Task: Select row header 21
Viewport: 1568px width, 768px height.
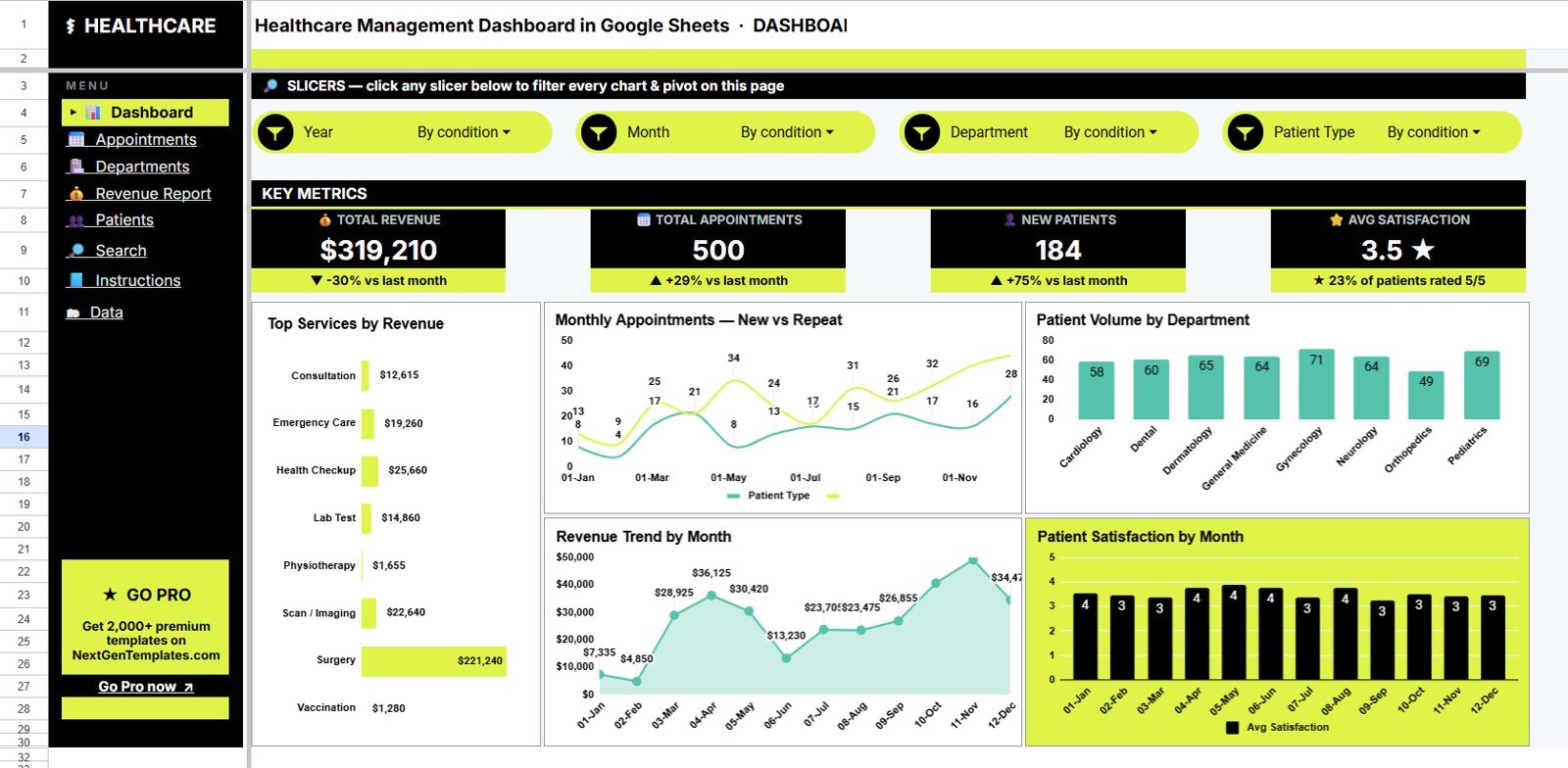Action: click(24, 550)
